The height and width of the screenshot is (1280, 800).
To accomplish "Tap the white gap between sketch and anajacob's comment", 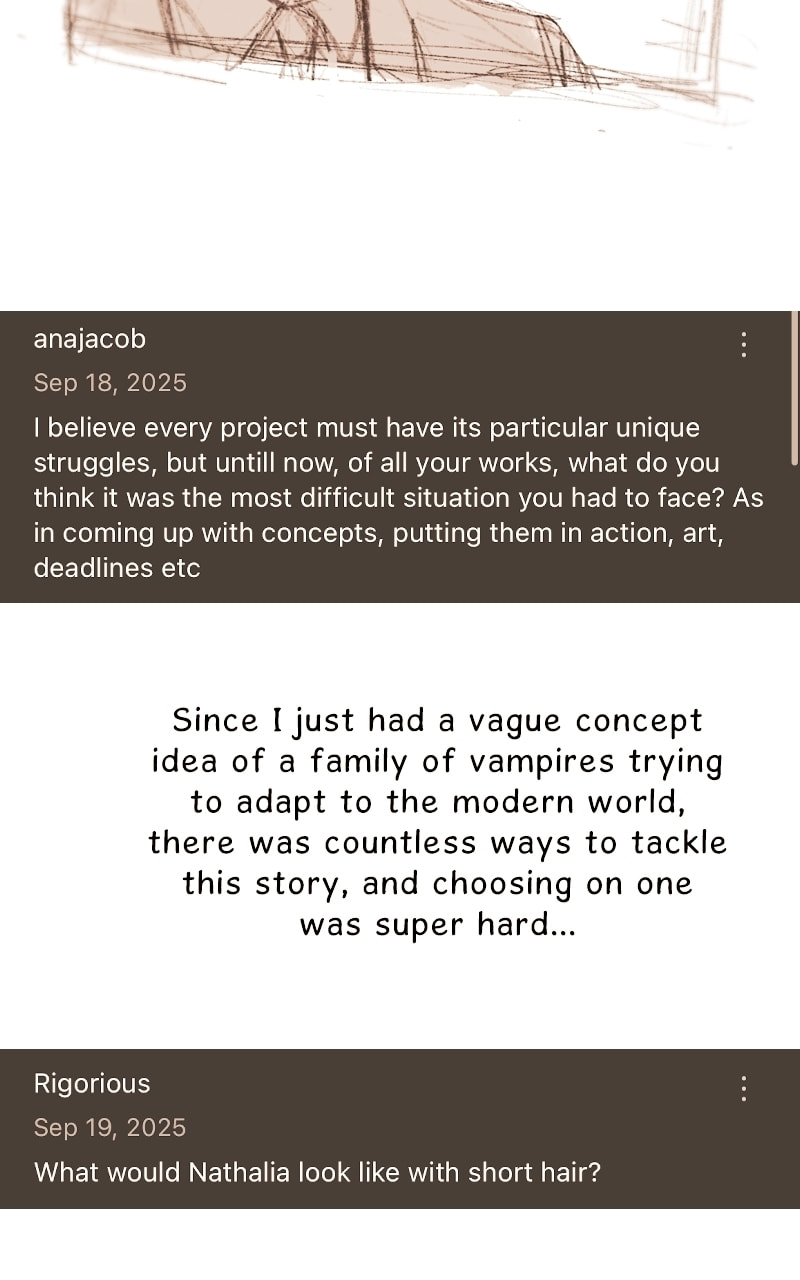I will click(x=400, y=220).
